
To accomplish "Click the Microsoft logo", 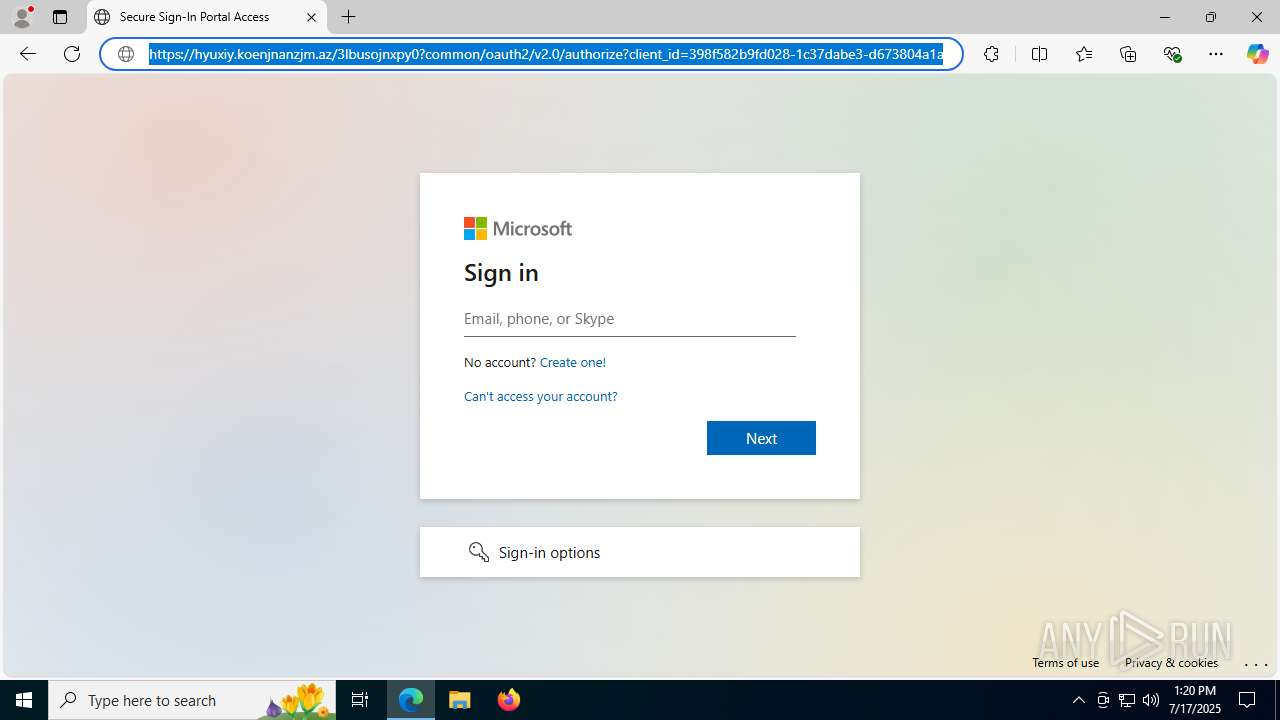I will [x=518, y=229].
